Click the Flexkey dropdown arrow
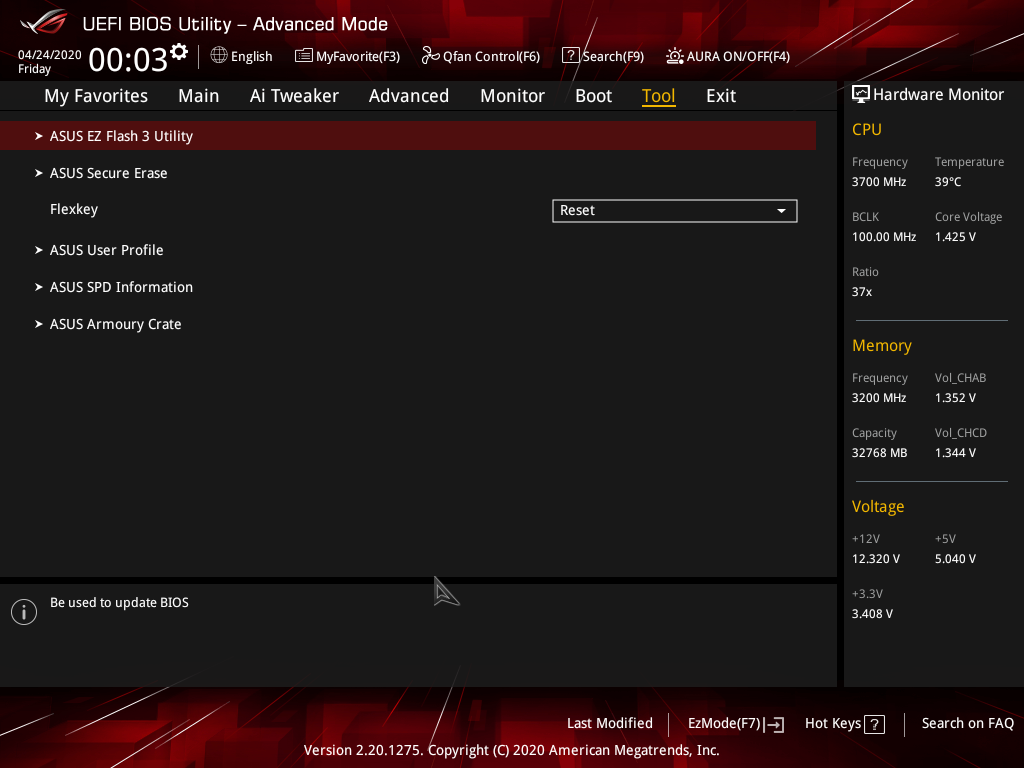Screen dimensions: 1024x768 coord(781,211)
